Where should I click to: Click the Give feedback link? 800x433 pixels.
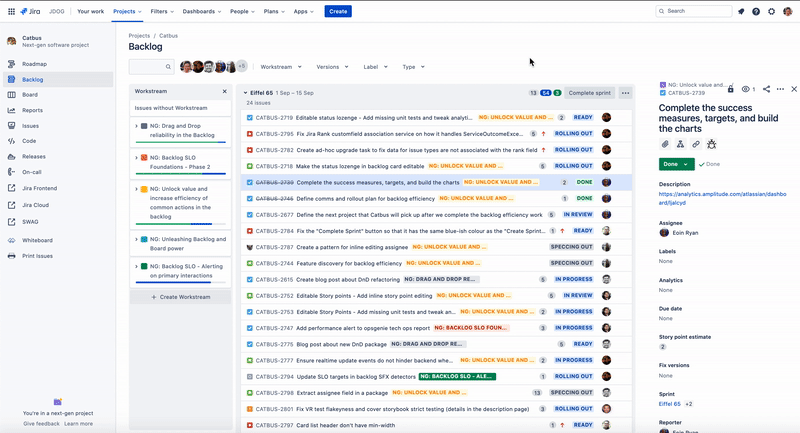click(x=41, y=424)
